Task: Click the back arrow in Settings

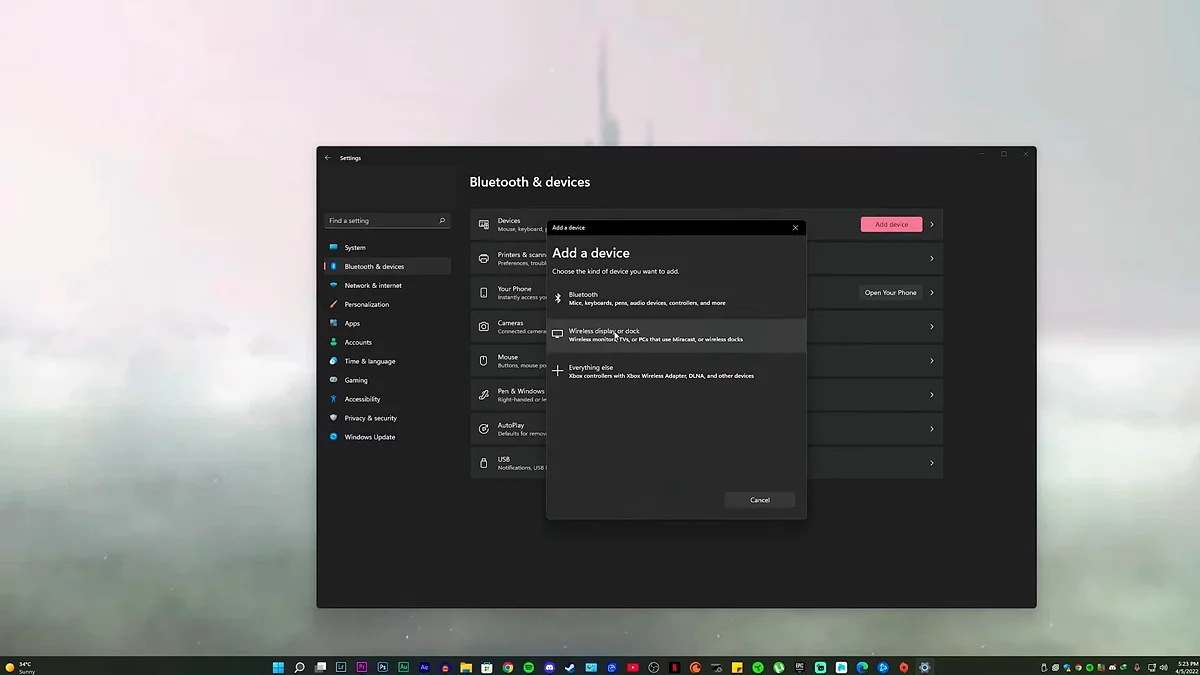Action: tap(327, 158)
